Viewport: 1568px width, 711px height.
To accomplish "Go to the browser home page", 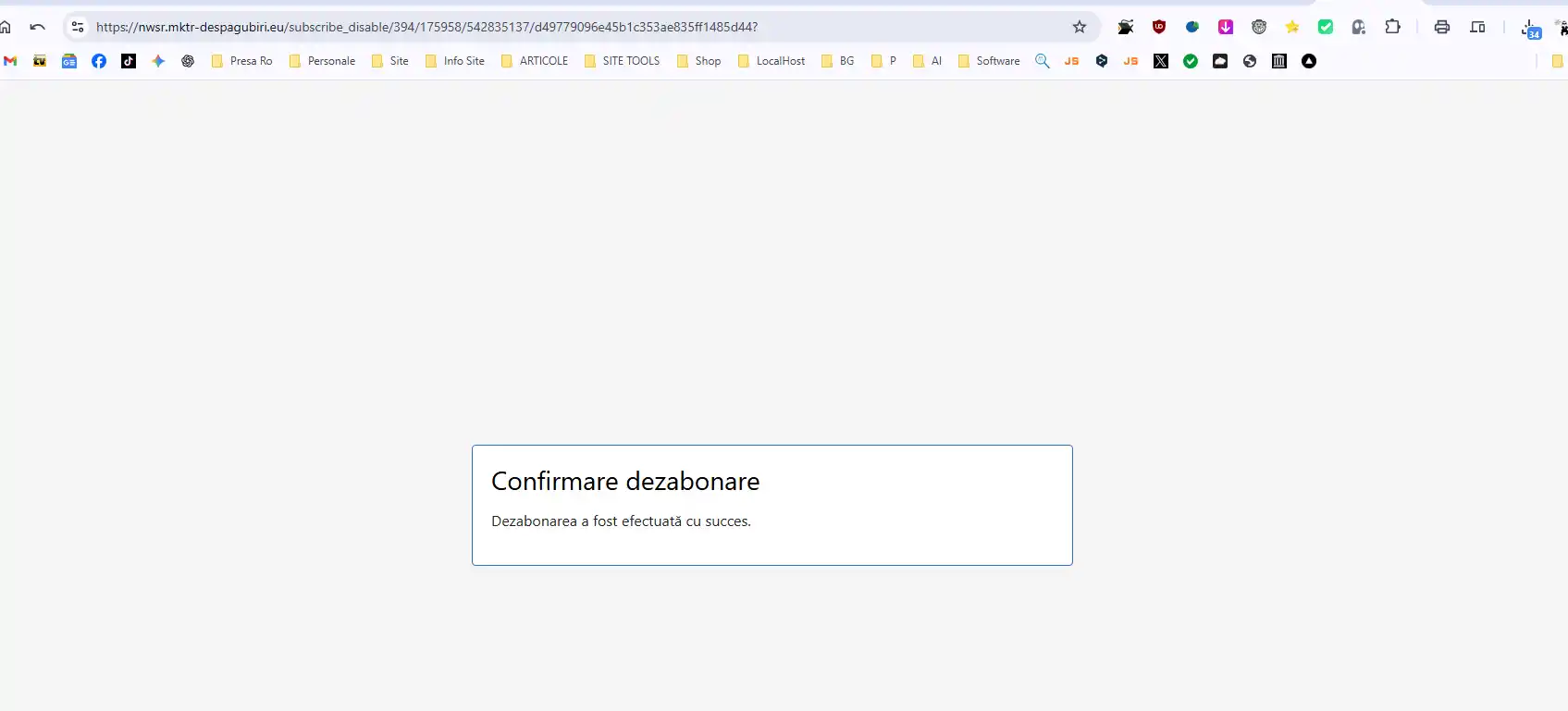I will [6, 27].
